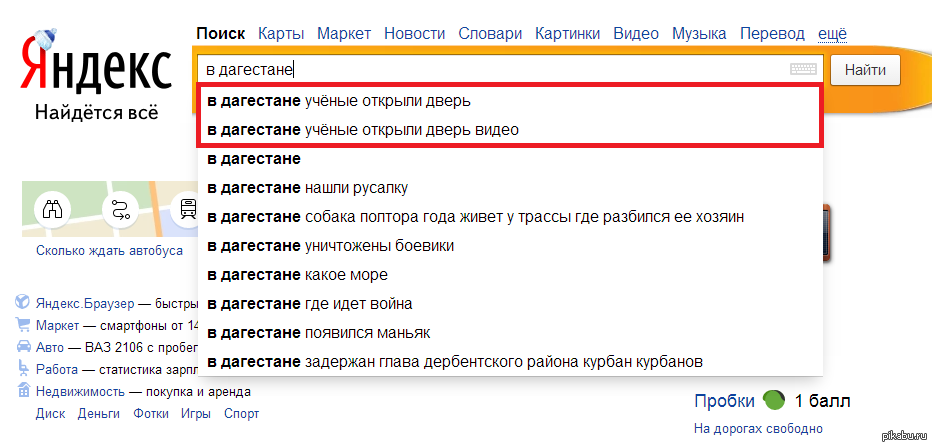
Task: Click the Яндекс.Браузер icon
Action: point(22,302)
